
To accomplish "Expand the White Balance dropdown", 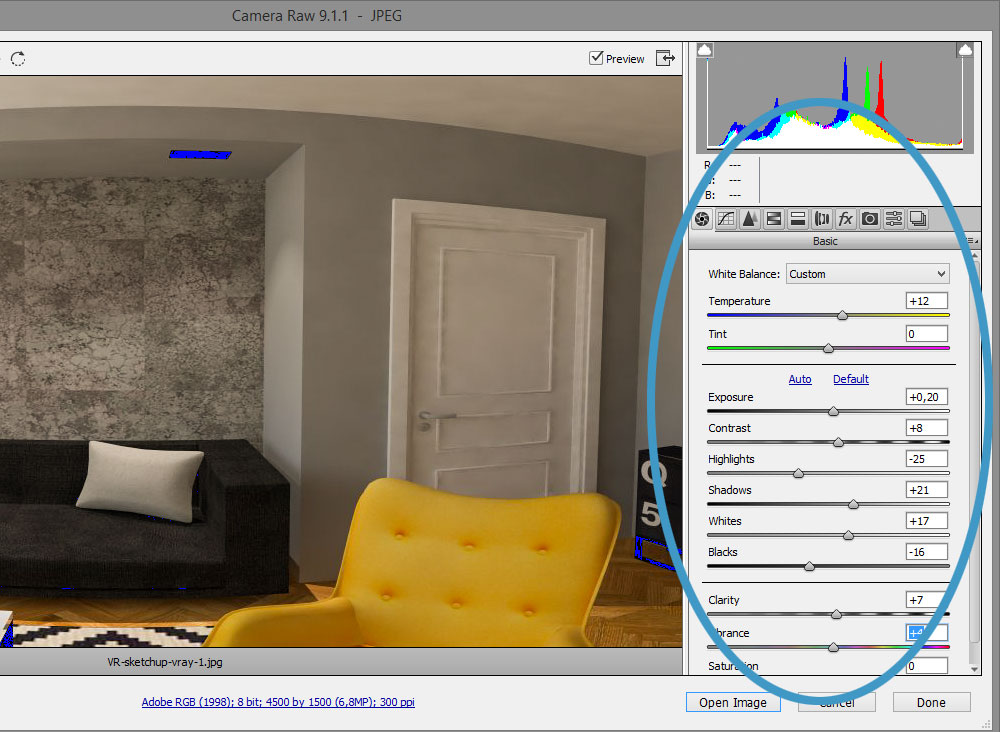I will [867, 274].
